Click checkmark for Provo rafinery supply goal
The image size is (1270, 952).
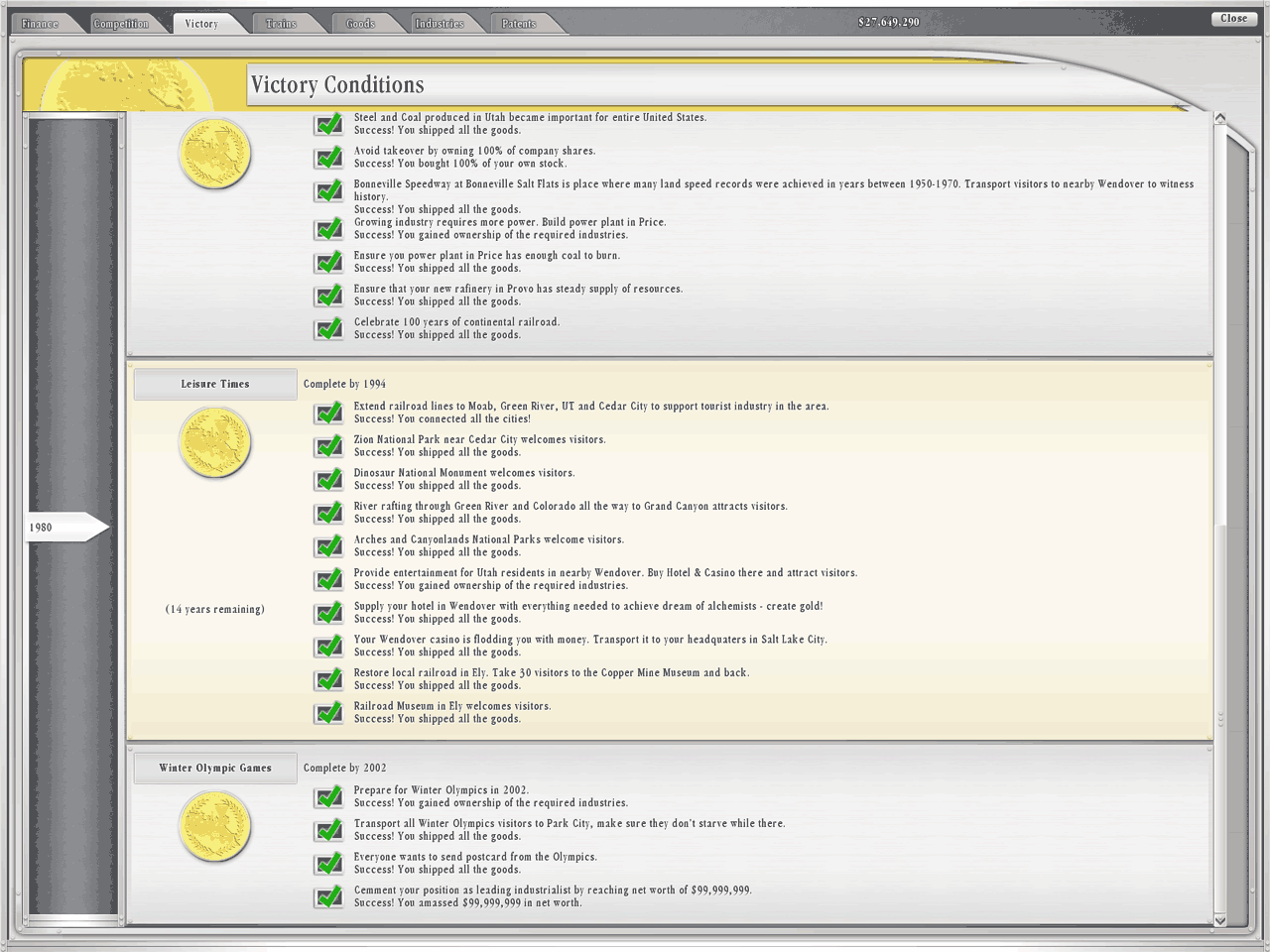(328, 296)
